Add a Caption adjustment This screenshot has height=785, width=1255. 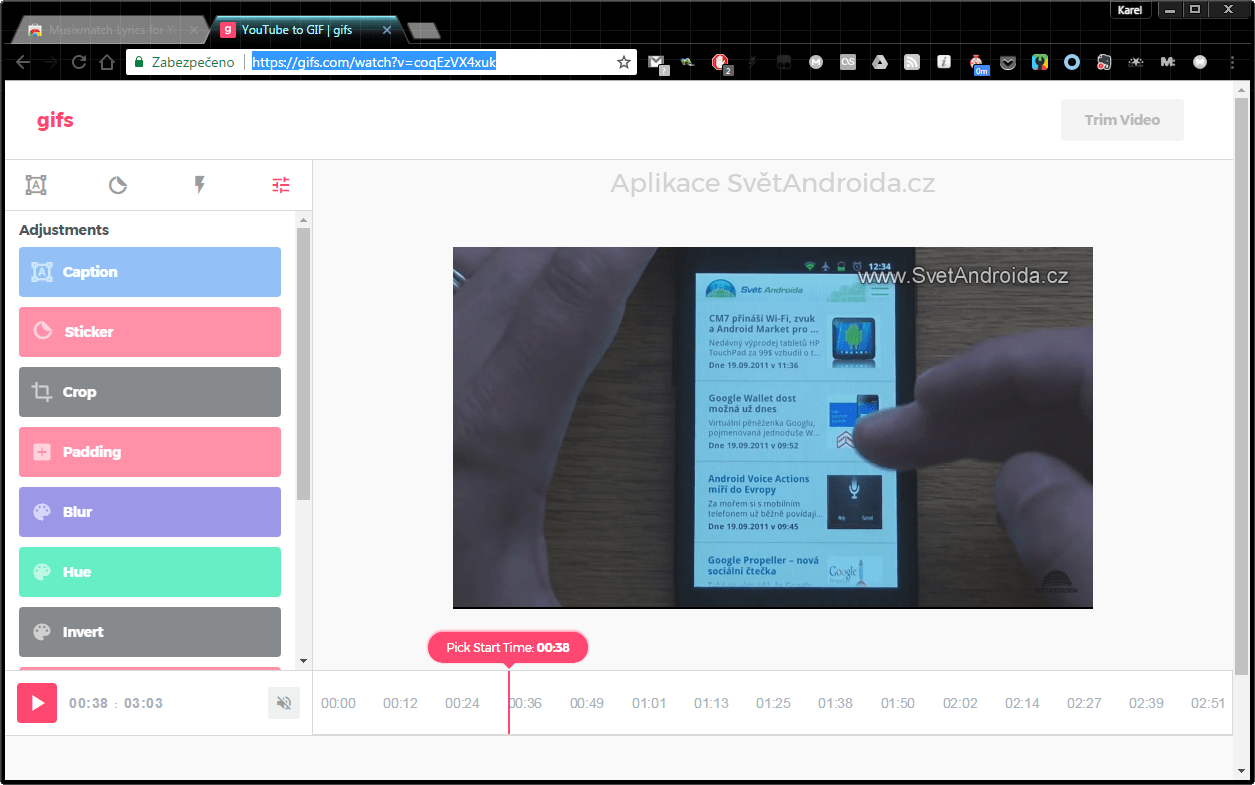point(150,272)
